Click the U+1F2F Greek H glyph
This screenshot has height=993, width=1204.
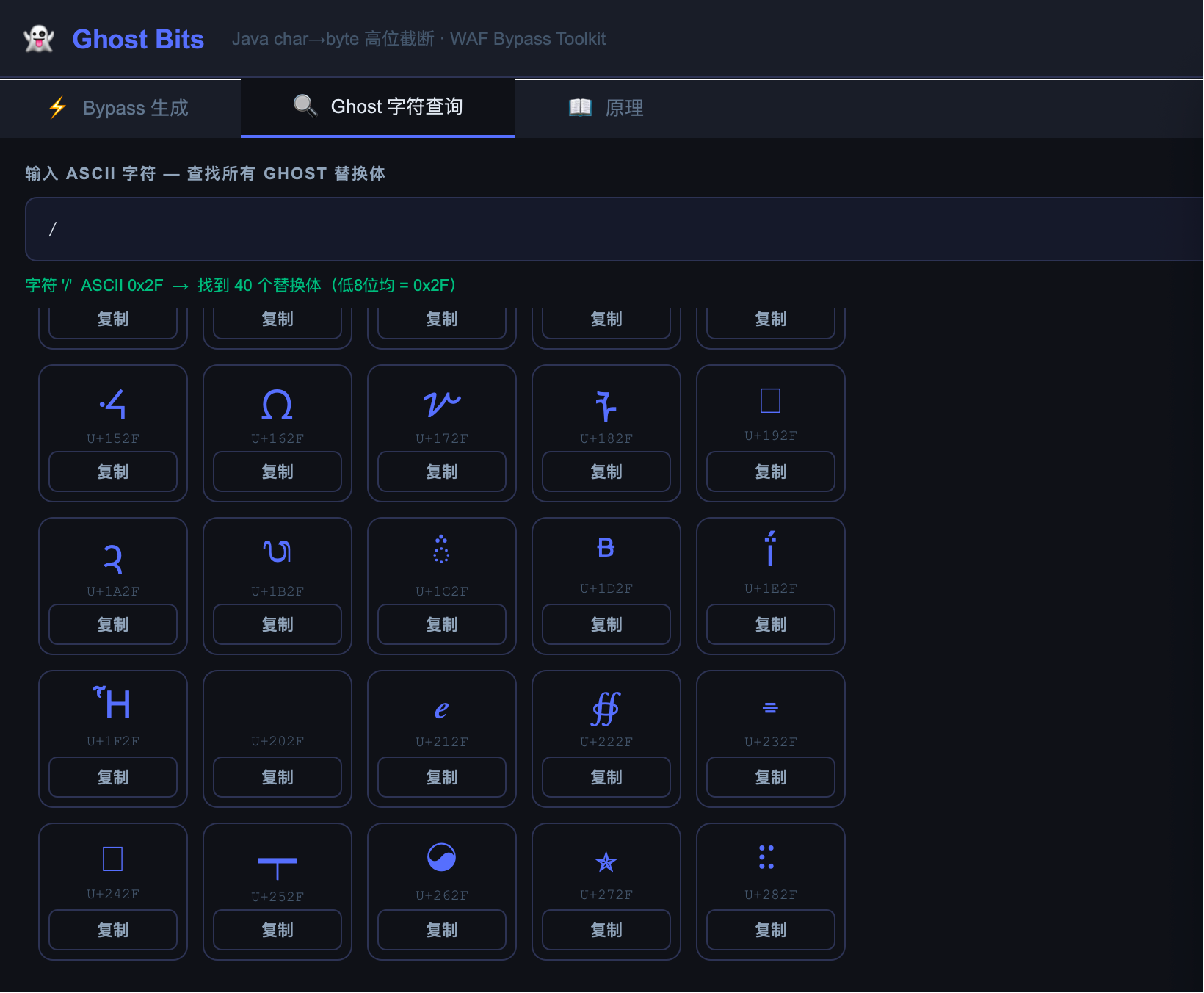(112, 703)
